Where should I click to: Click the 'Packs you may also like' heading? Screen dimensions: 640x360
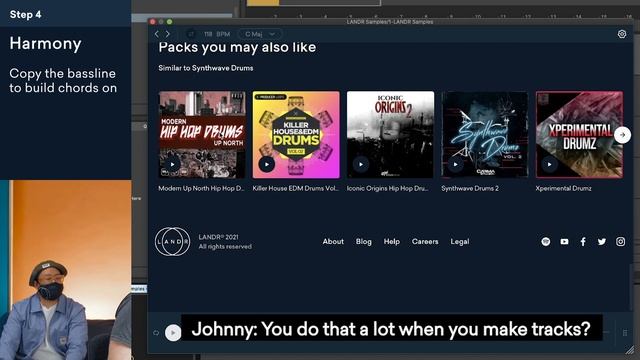click(x=237, y=47)
